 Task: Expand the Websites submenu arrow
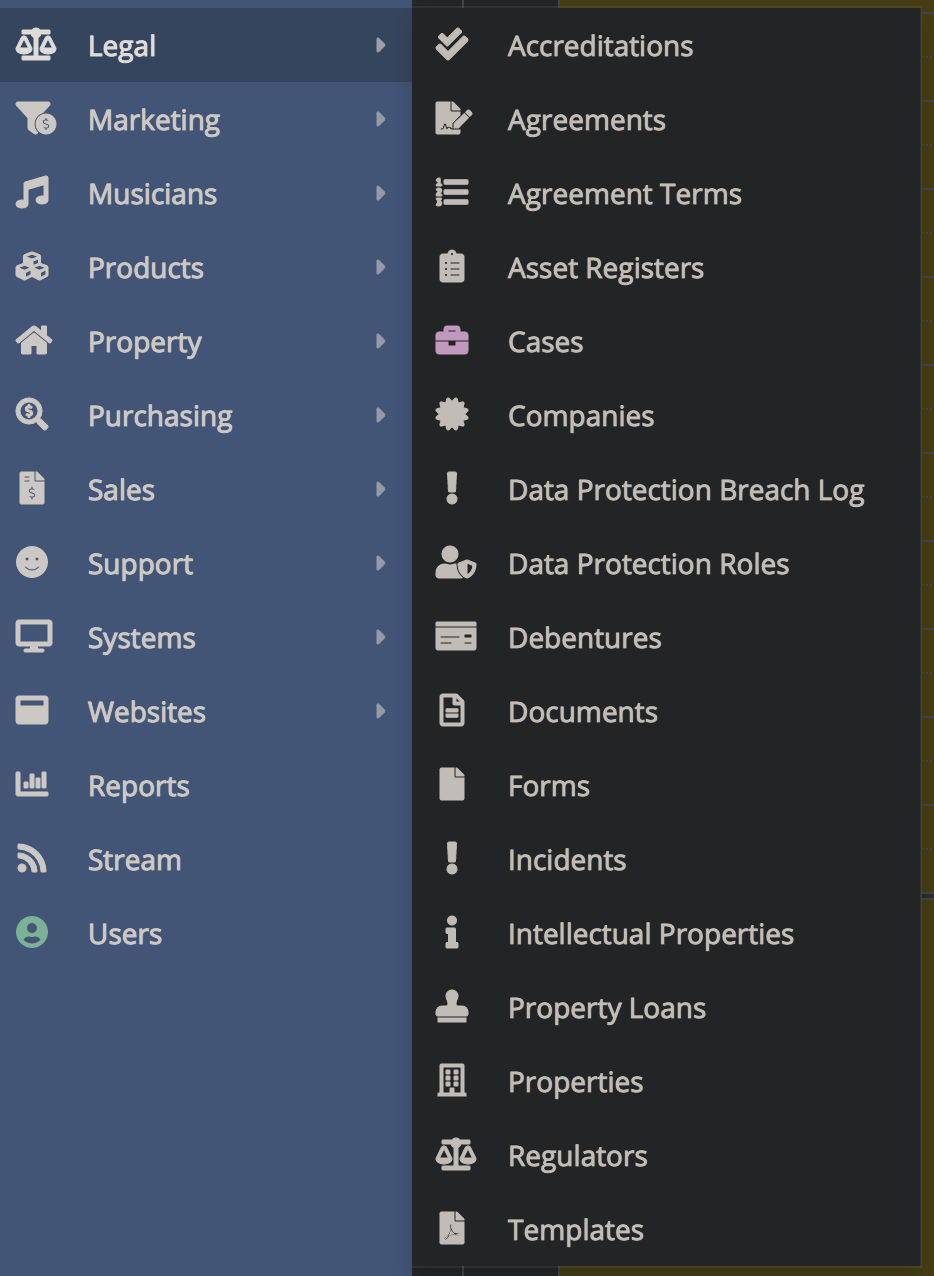380,712
